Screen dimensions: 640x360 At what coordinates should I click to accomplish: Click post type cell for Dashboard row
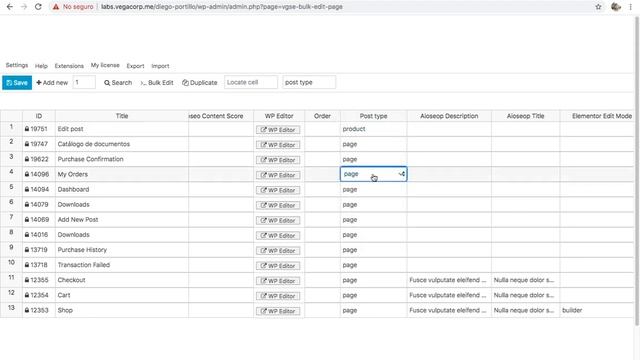[373, 189]
